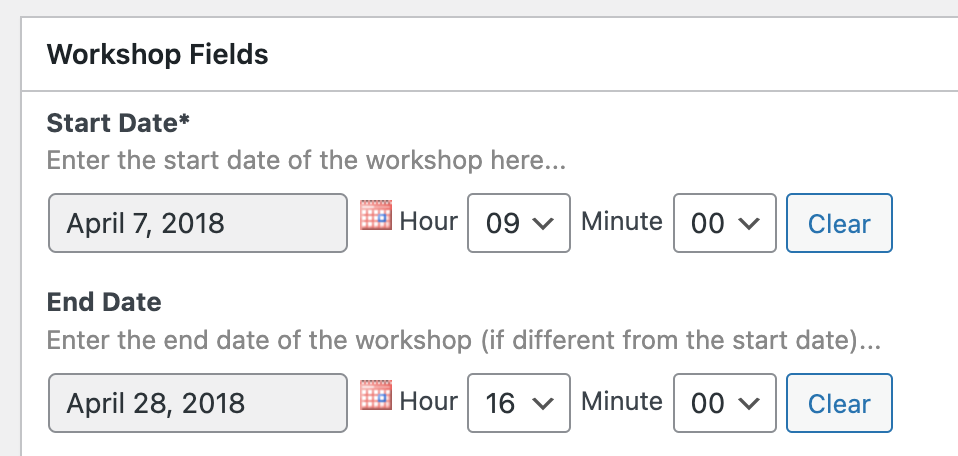
Task: Clear the Start Date value
Action: coord(839,223)
